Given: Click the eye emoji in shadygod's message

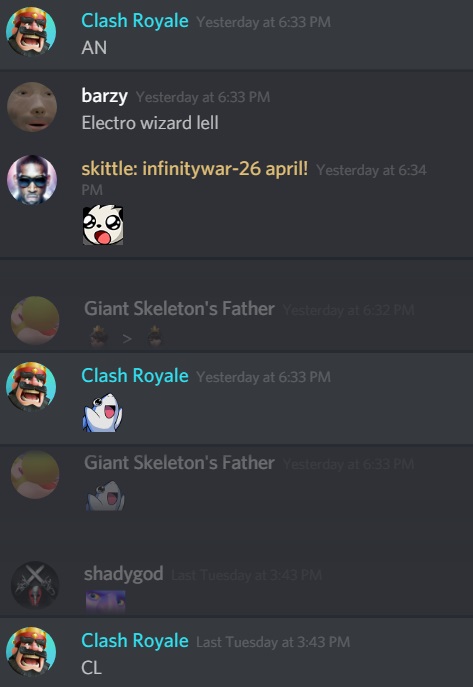Looking at the screenshot, I should point(106,601).
